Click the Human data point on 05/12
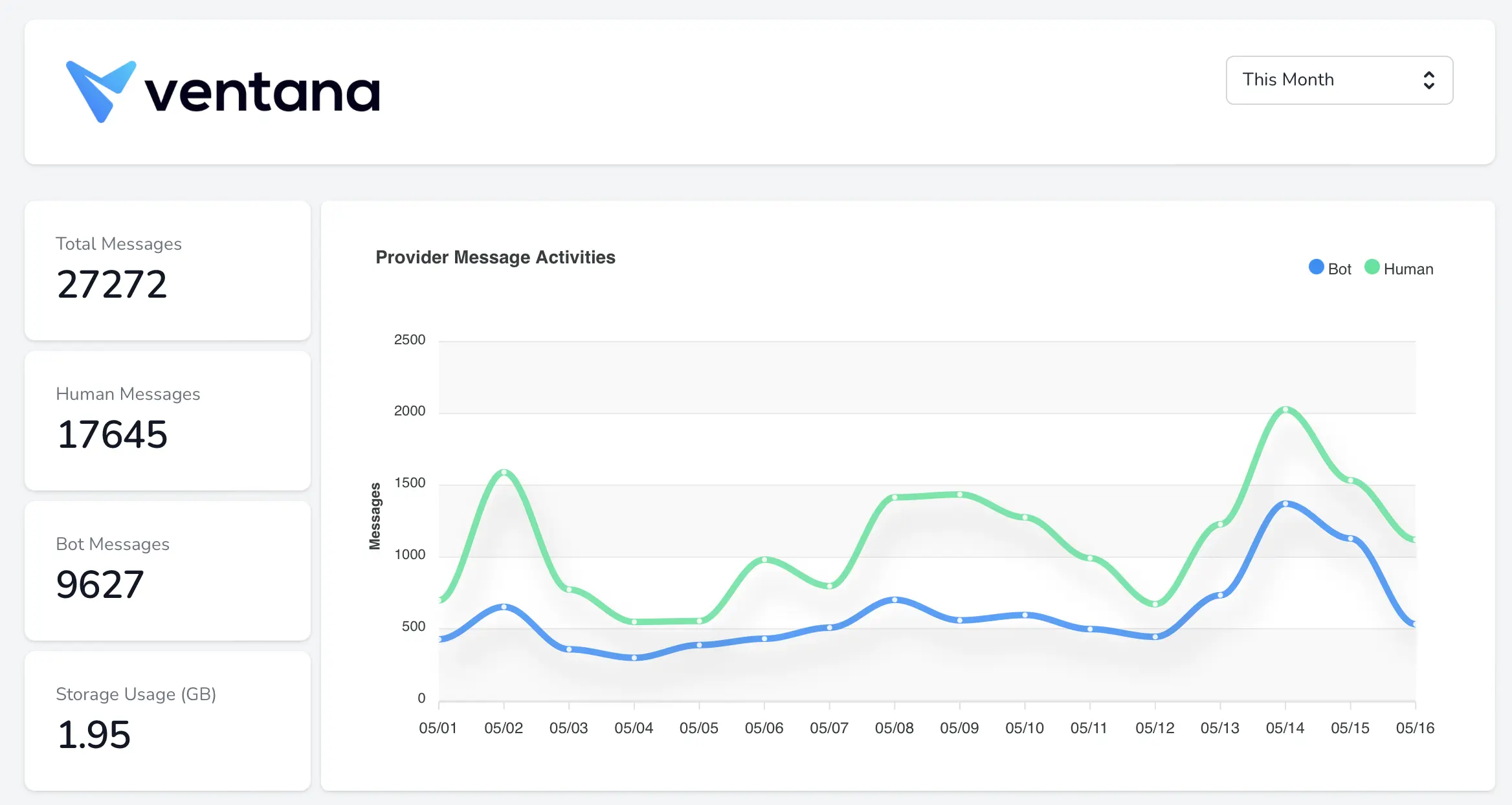The height and width of the screenshot is (805, 1512). 1155,604
